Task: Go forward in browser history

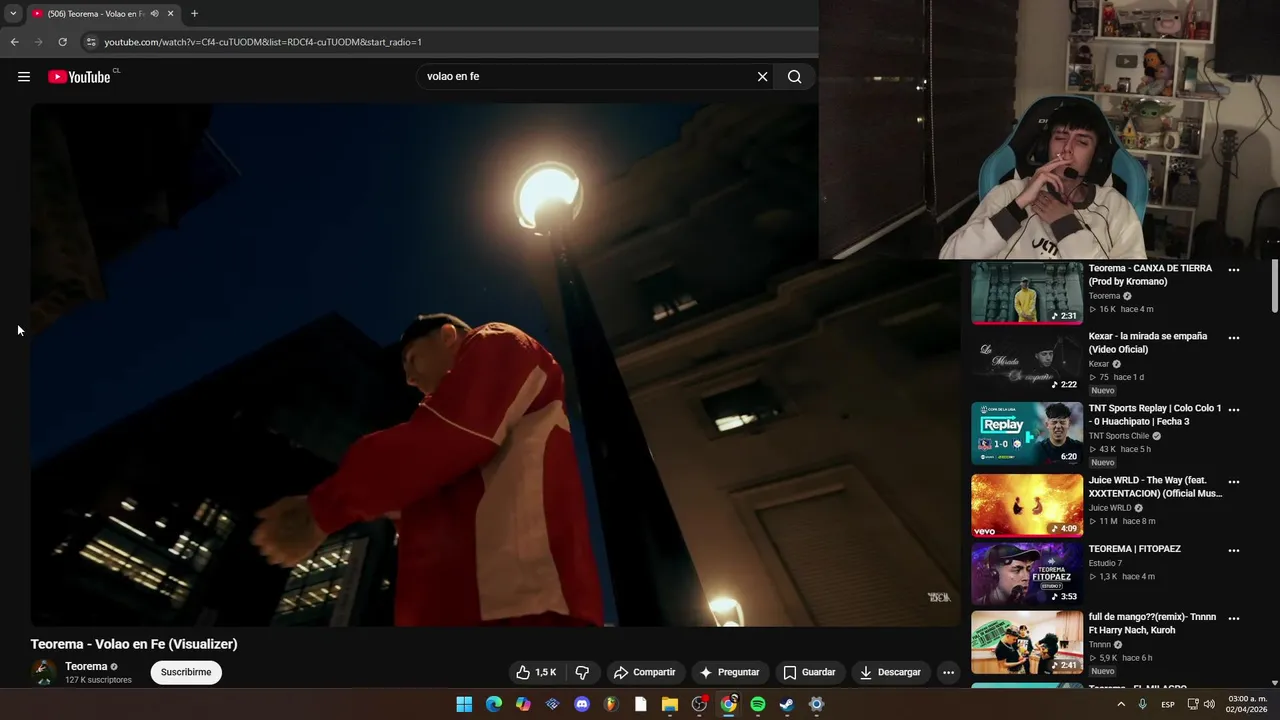Action: [x=39, y=42]
